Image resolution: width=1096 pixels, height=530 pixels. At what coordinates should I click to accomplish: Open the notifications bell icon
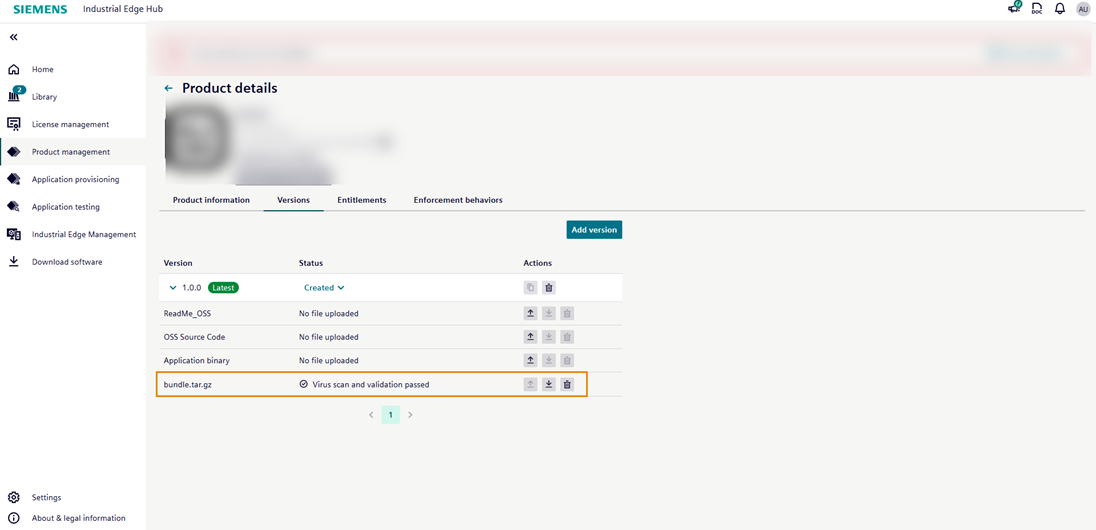coord(1060,9)
